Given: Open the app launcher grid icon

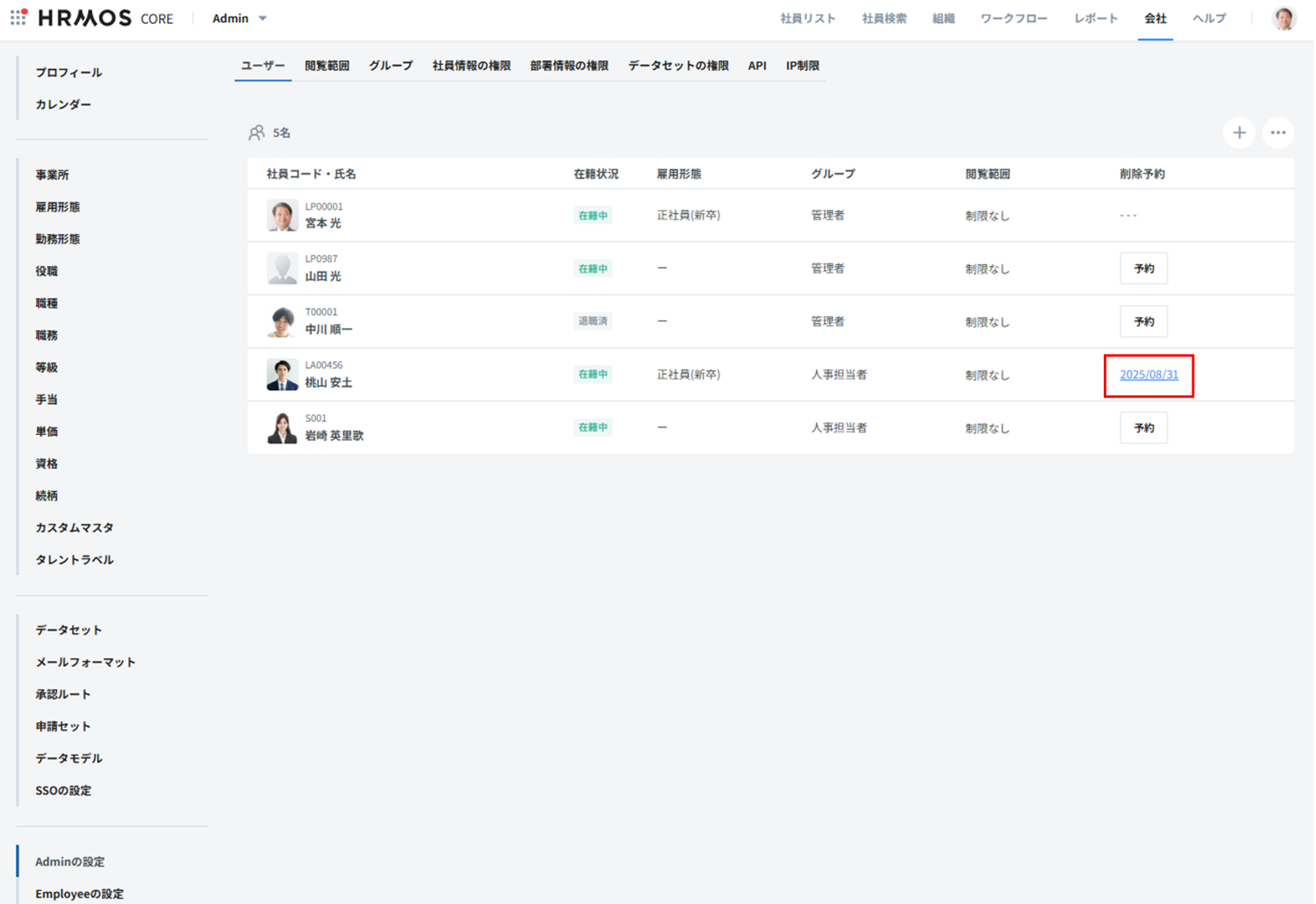Looking at the screenshot, I should point(18,18).
